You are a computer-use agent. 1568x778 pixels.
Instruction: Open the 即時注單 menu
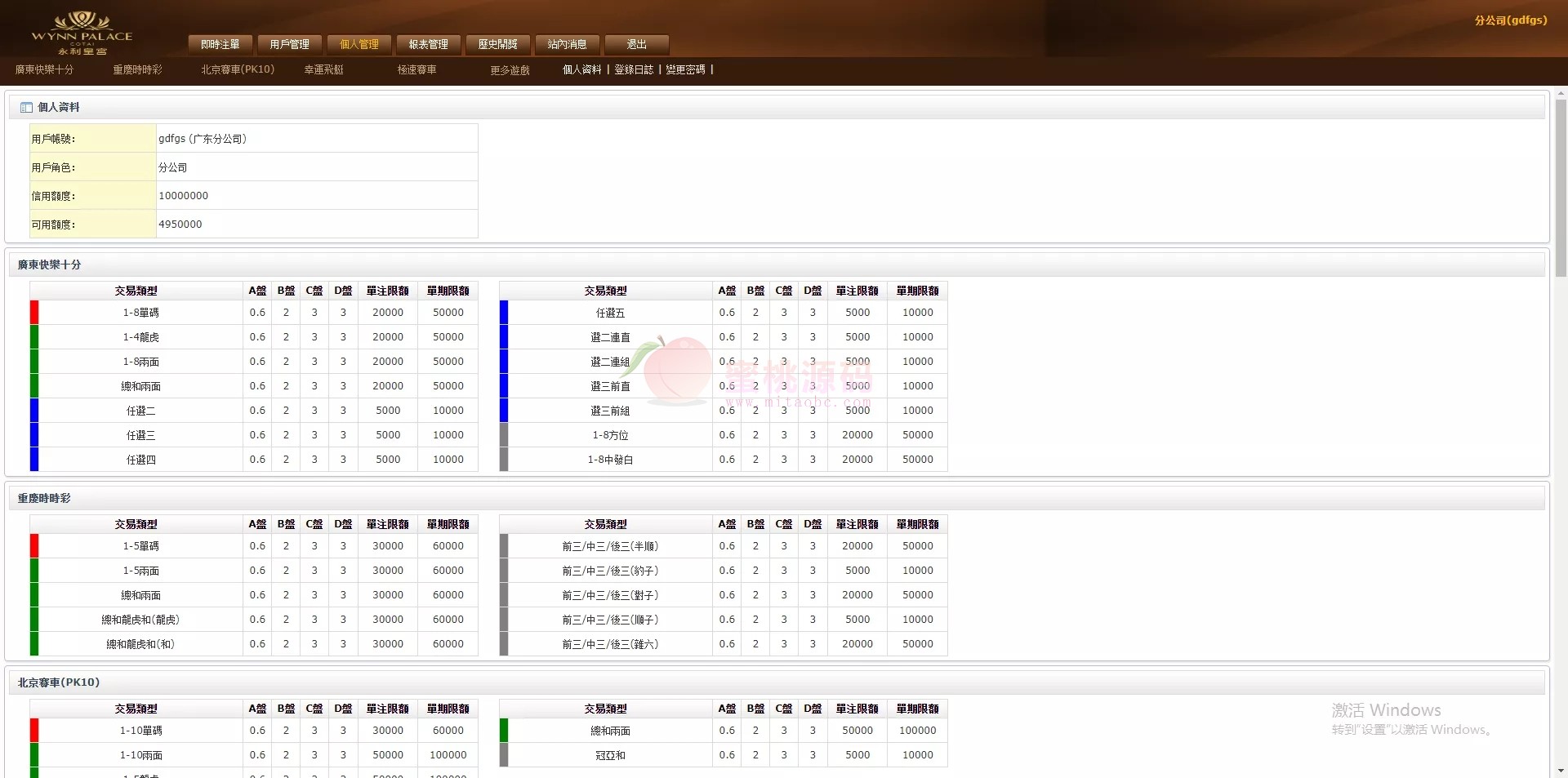tap(220, 44)
